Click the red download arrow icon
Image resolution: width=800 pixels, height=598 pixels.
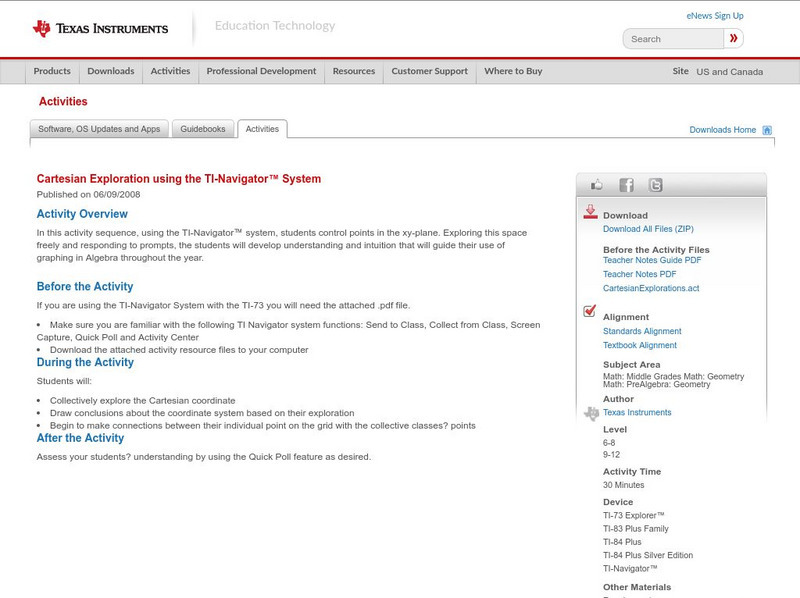(590, 212)
